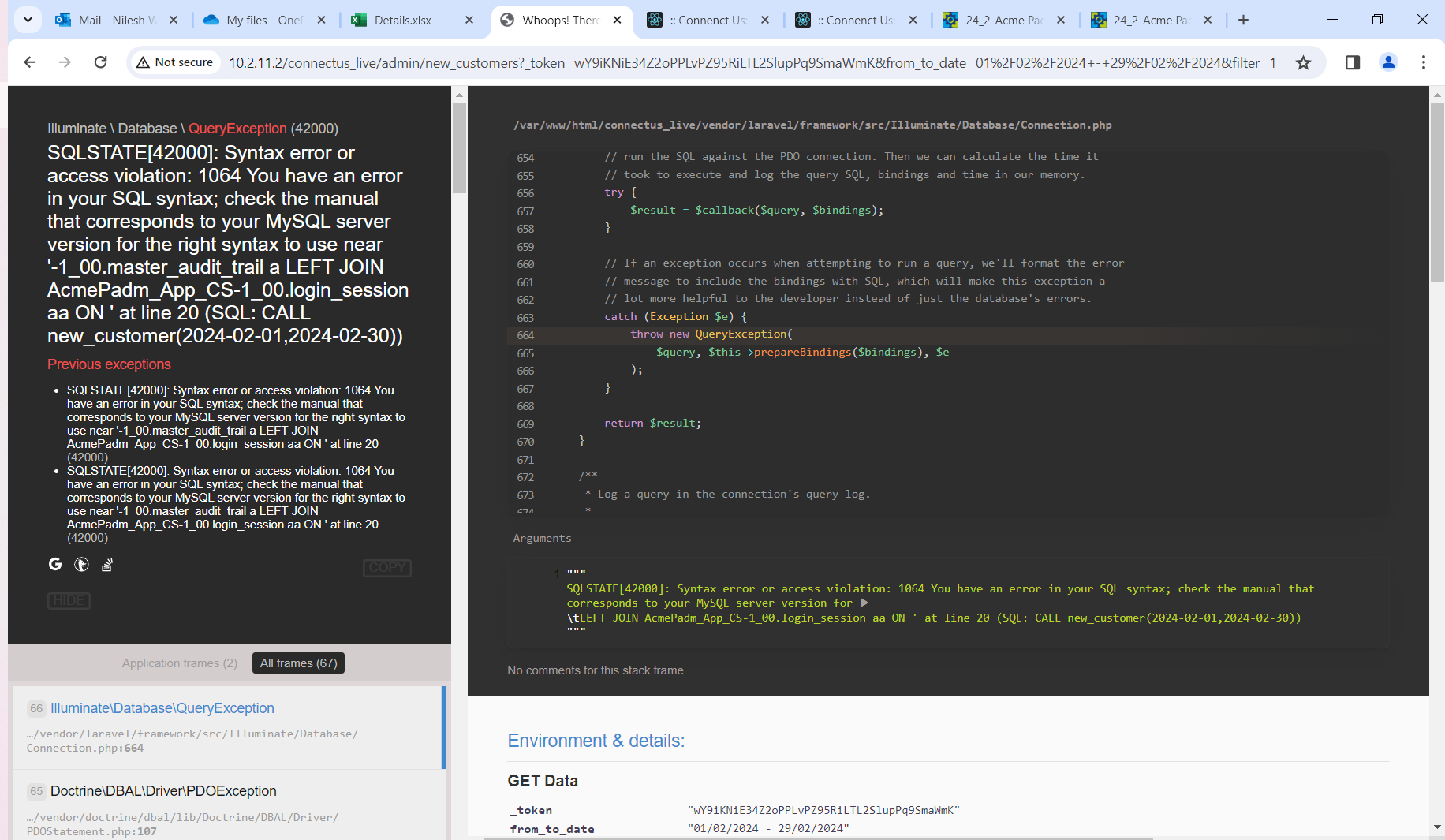The image size is (1445, 840).
Task: Click Previous exceptions heading
Action: coord(109,364)
